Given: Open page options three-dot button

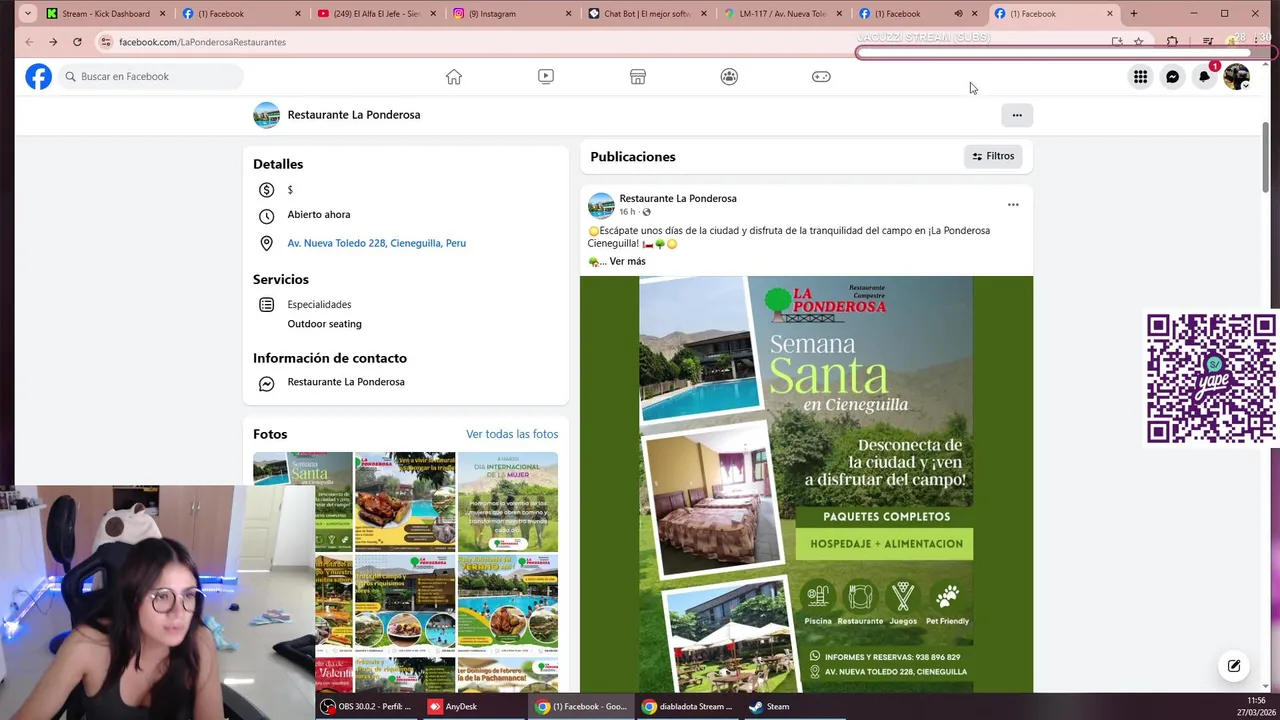Looking at the screenshot, I should pyautogui.click(x=1017, y=115).
